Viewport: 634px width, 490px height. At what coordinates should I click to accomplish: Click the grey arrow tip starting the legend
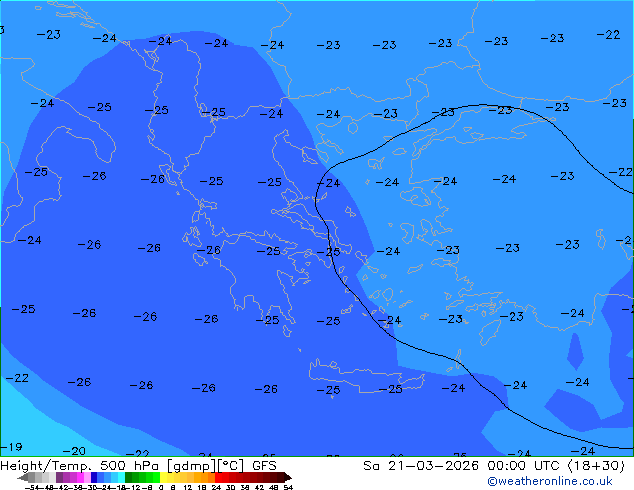click(23, 477)
